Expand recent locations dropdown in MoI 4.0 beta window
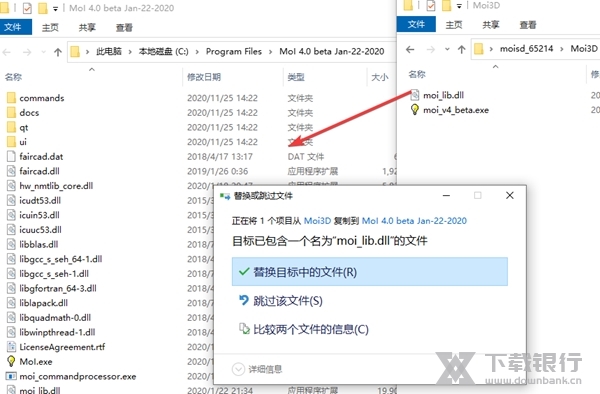 point(43,52)
